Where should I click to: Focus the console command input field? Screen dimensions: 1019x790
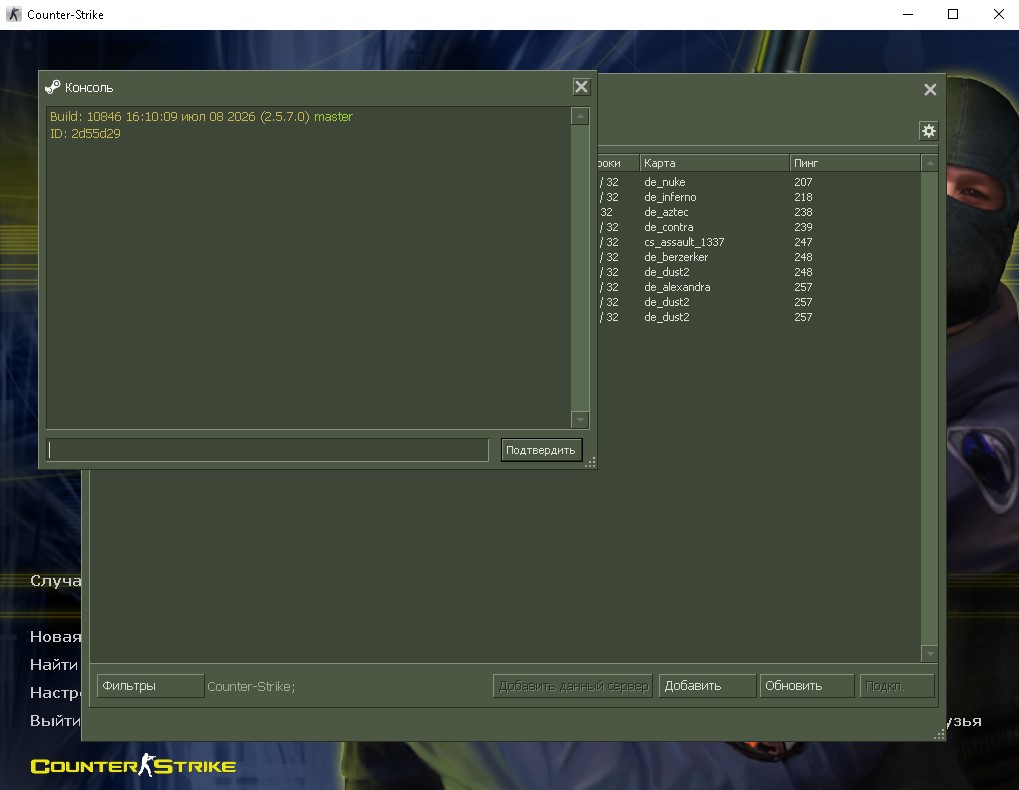(x=268, y=450)
